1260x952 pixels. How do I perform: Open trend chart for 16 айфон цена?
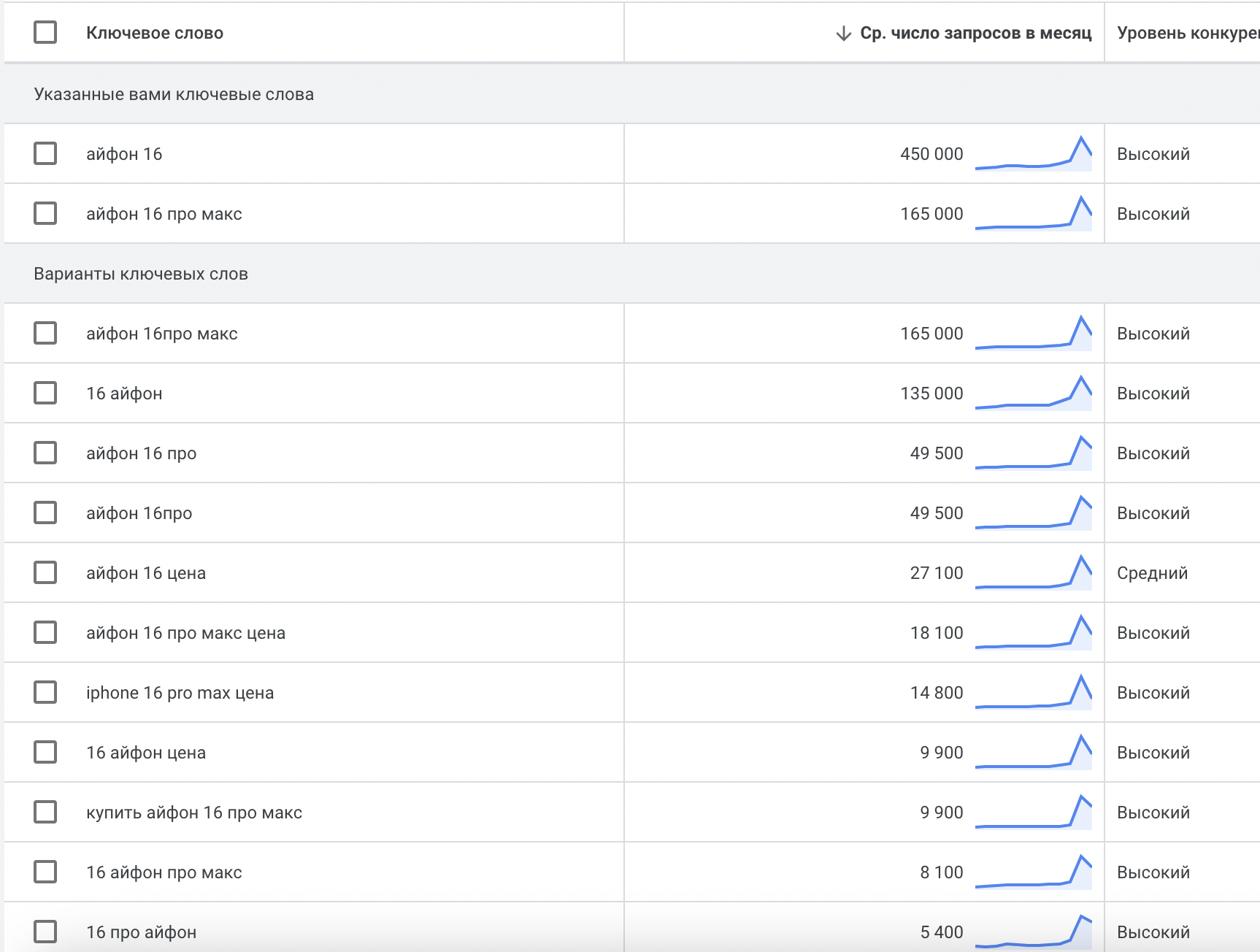point(1034,752)
